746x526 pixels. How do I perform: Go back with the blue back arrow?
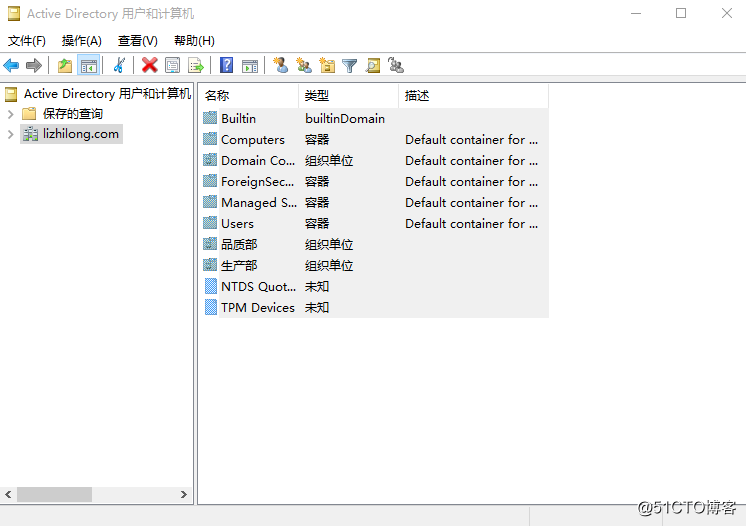[11, 65]
